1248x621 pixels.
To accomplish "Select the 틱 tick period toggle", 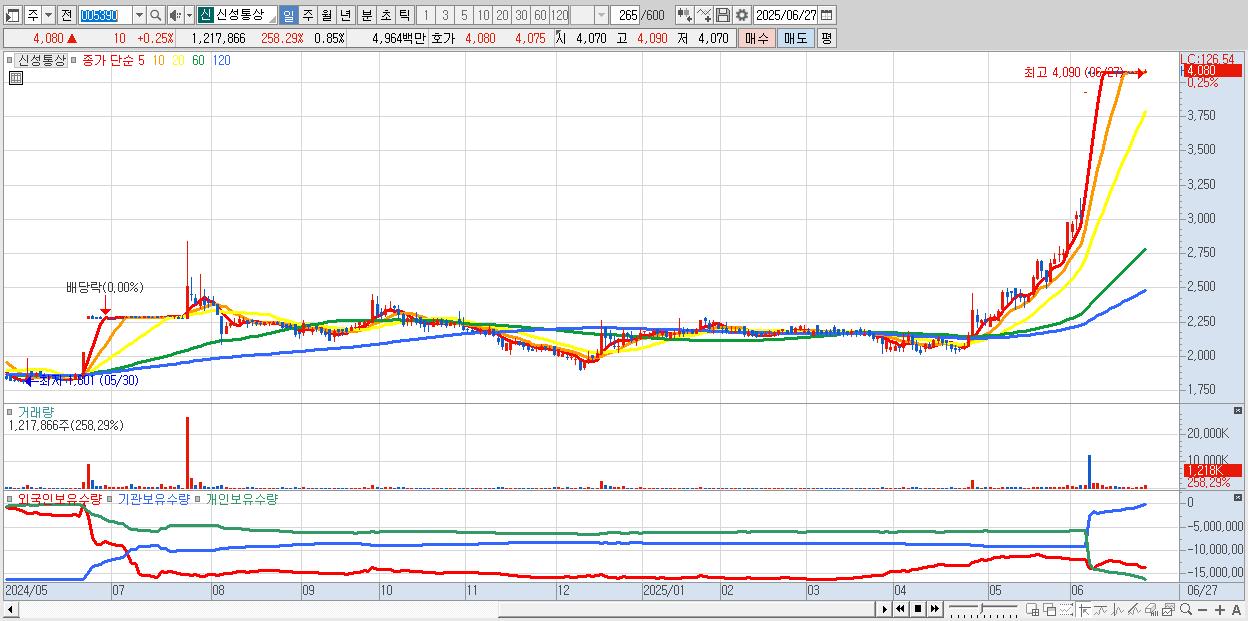I will (x=404, y=15).
